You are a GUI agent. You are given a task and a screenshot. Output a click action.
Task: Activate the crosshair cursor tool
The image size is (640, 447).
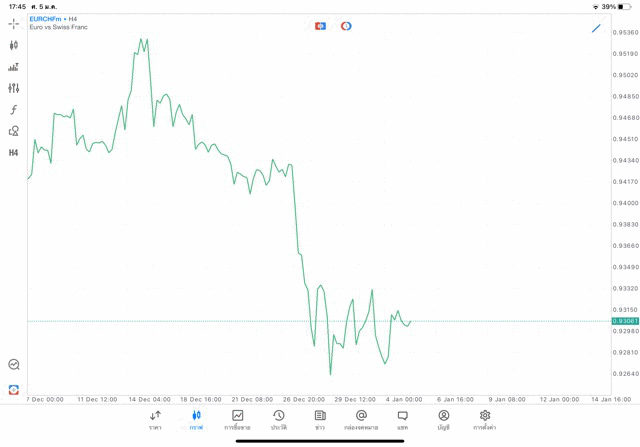[x=13, y=23]
